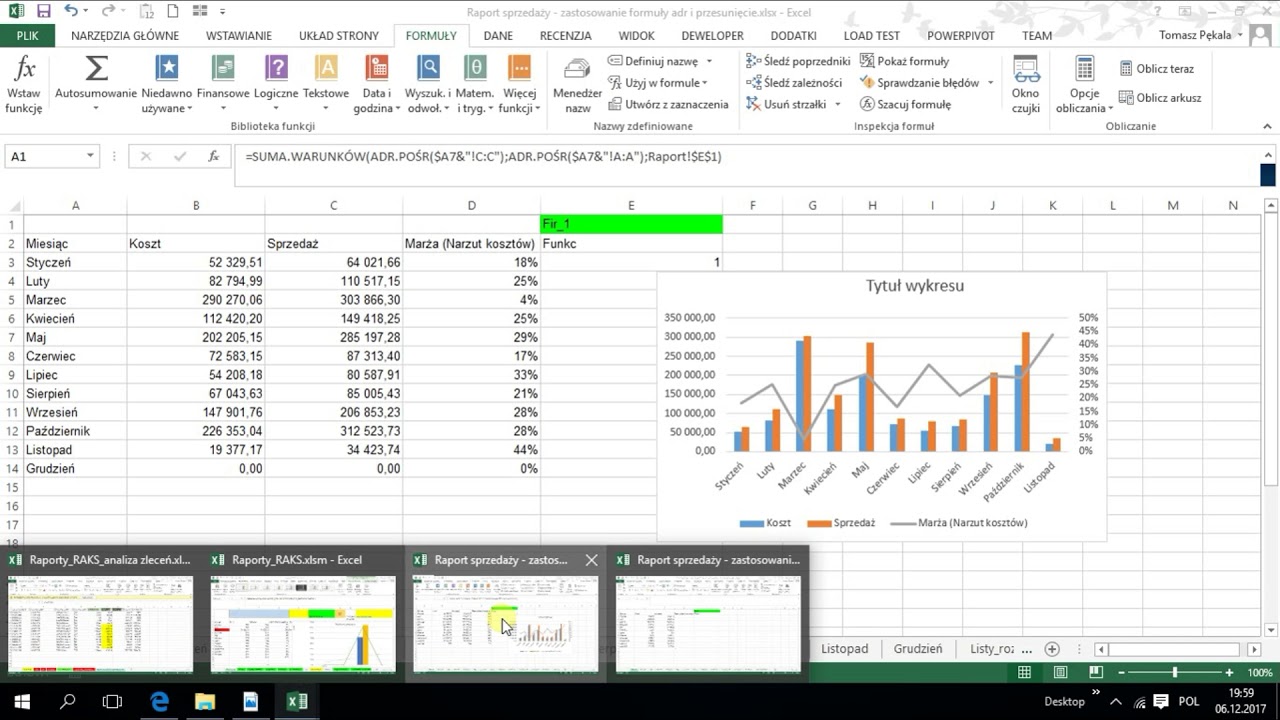Click the chart title Tytuł wykresu

pos(914,286)
